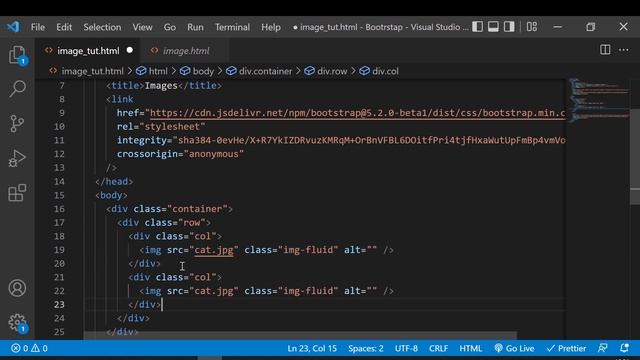Open the File menu
The height and width of the screenshot is (360, 640).
coord(38,27)
